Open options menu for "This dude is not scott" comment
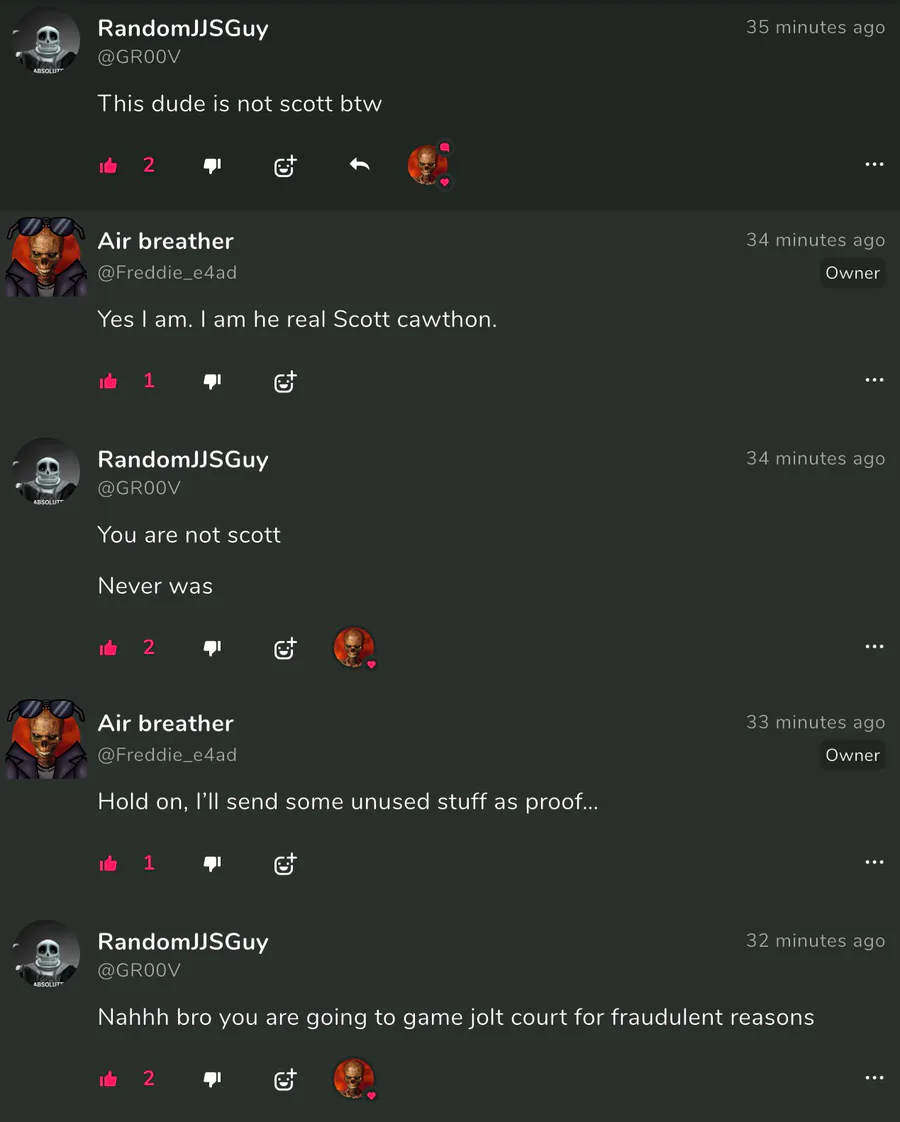This screenshot has width=900, height=1122. pos(874,165)
